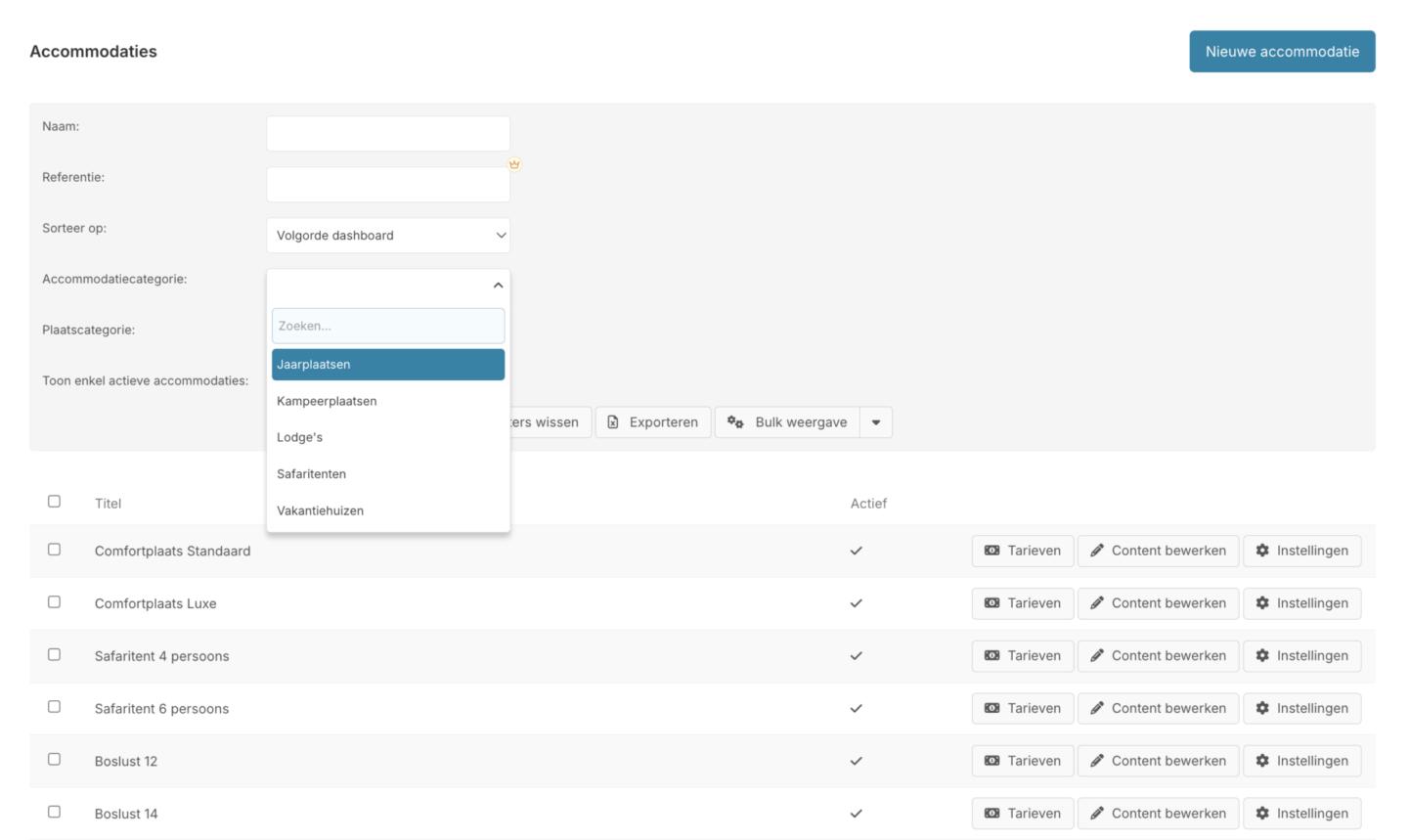Toggle the select-all checkbox beside Titel
Viewport: 1409px width, 840px height.
(54, 502)
